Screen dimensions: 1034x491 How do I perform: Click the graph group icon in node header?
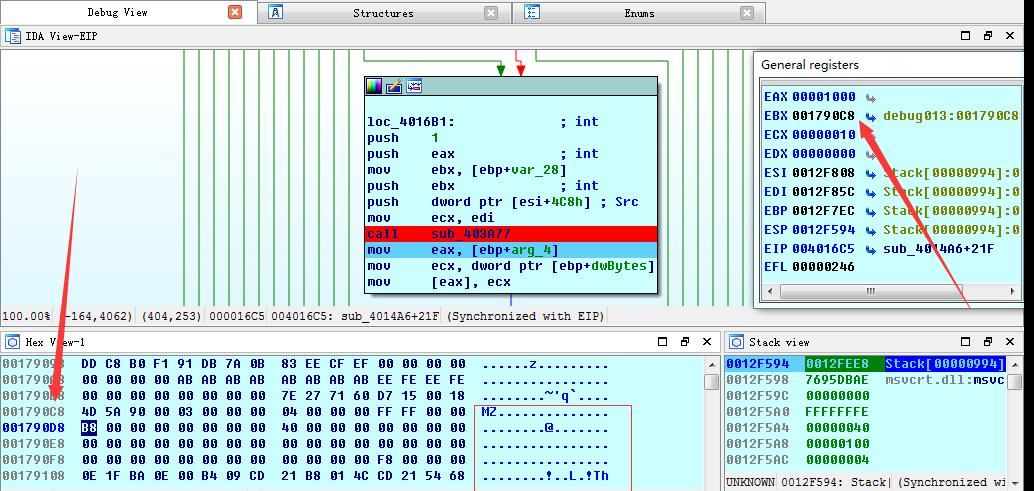(x=414, y=86)
